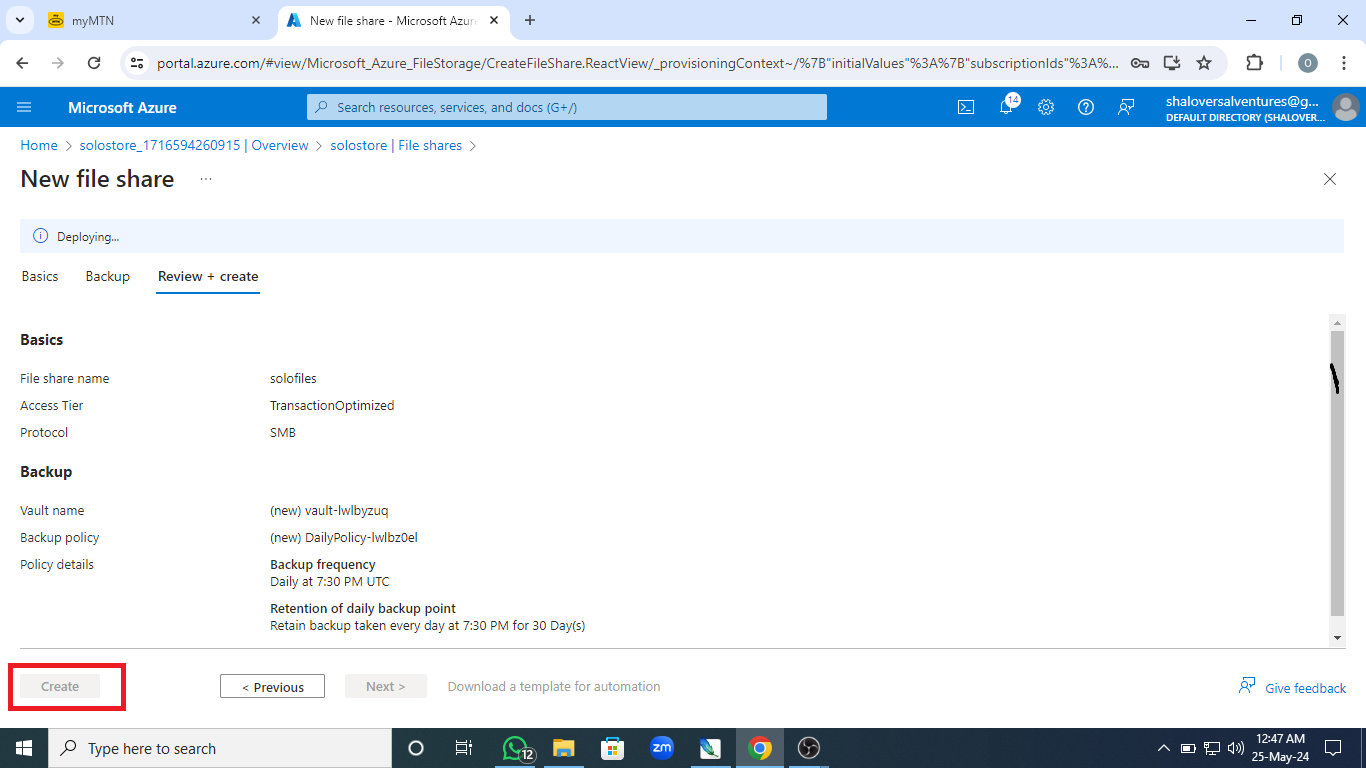Expand the Chrome tab search dropdown
This screenshot has width=1366, height=768.
19,20
